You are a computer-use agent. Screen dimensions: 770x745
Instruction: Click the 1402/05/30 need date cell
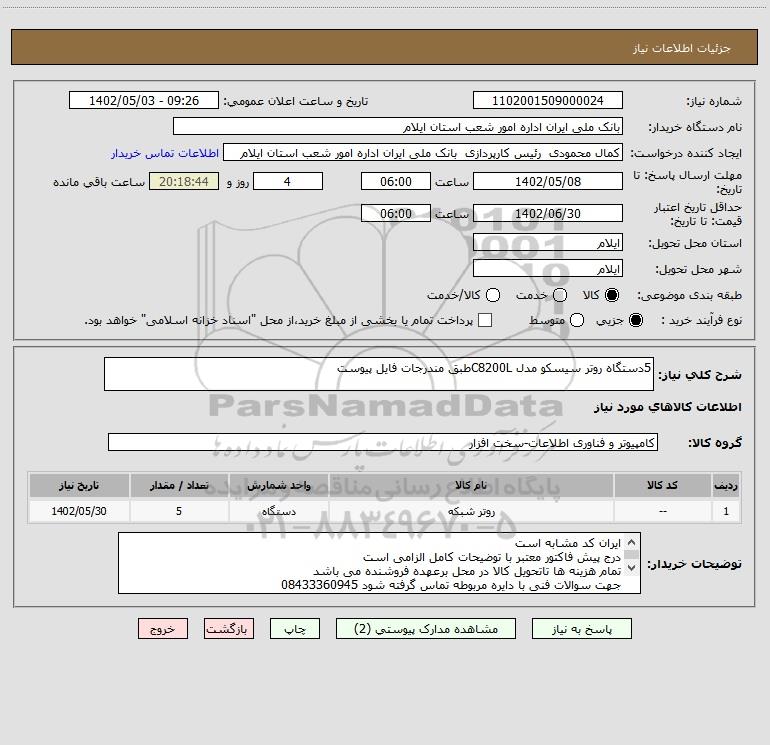click(79, 511)
